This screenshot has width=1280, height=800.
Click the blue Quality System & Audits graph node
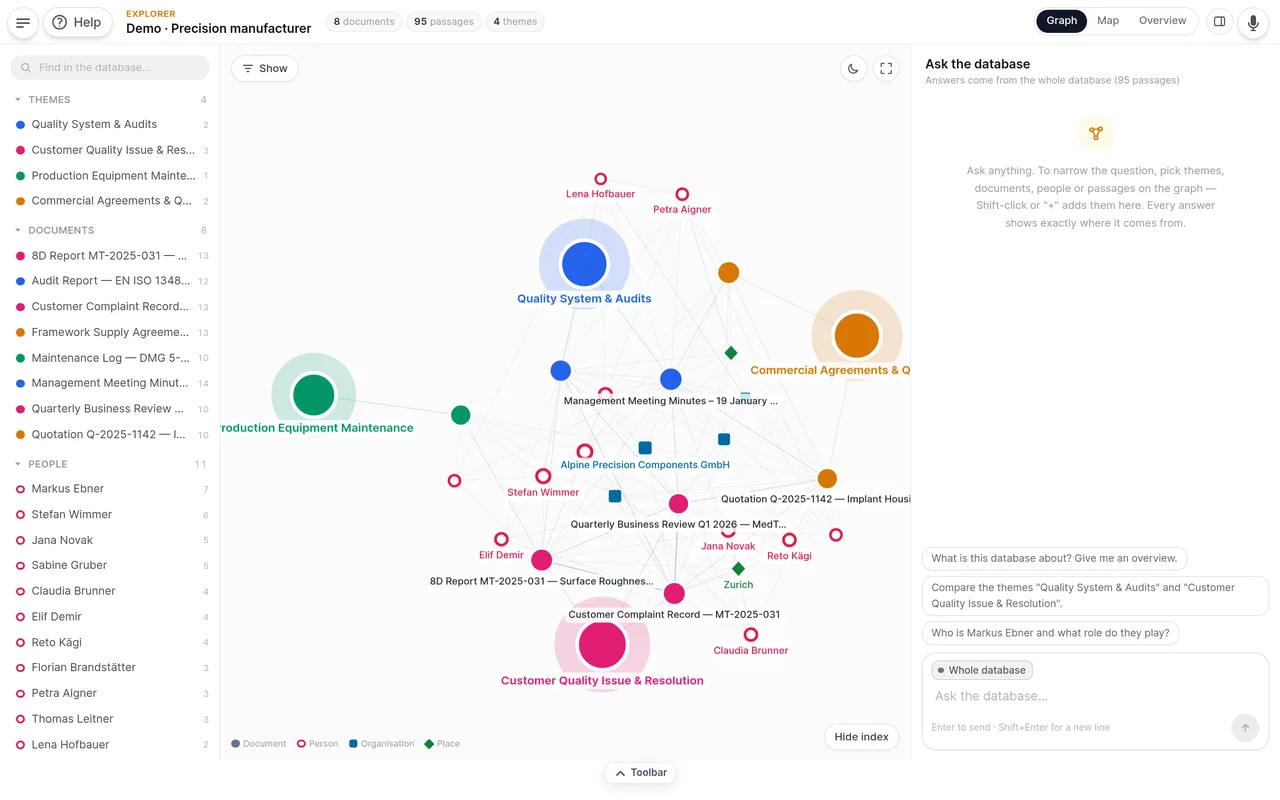pyautogui.click(x=584, y=265)
